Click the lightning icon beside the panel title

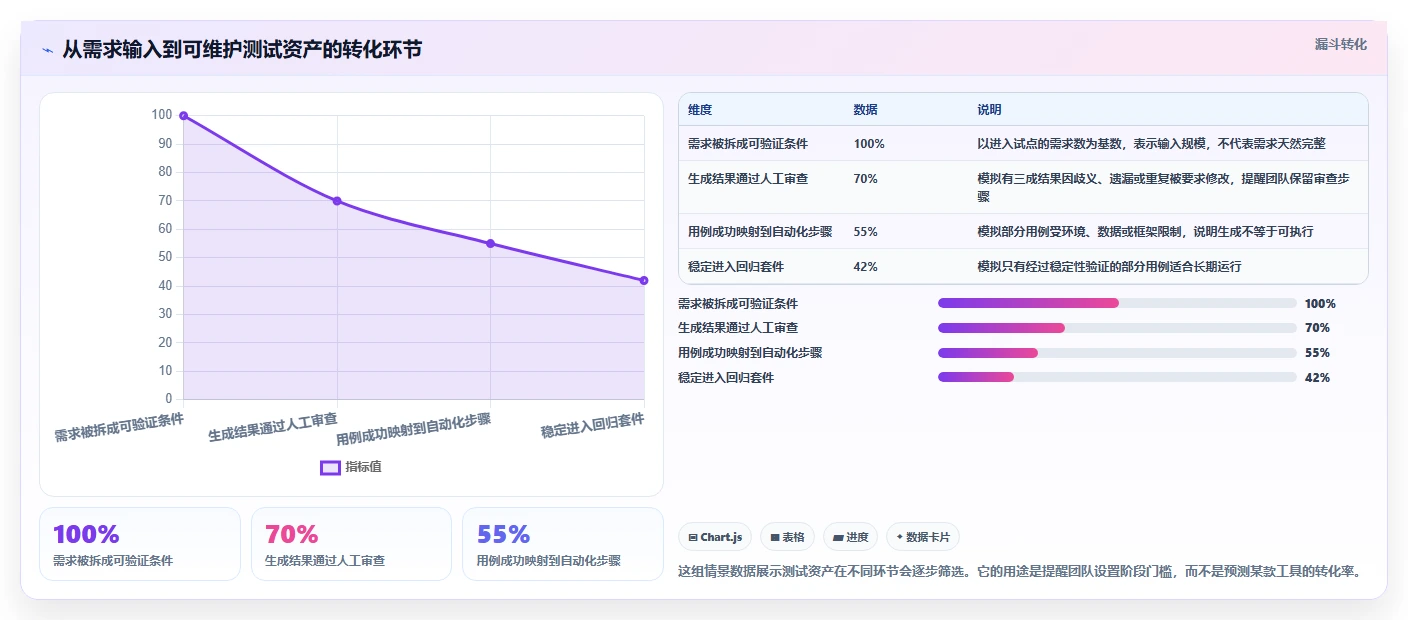(48, 50)
